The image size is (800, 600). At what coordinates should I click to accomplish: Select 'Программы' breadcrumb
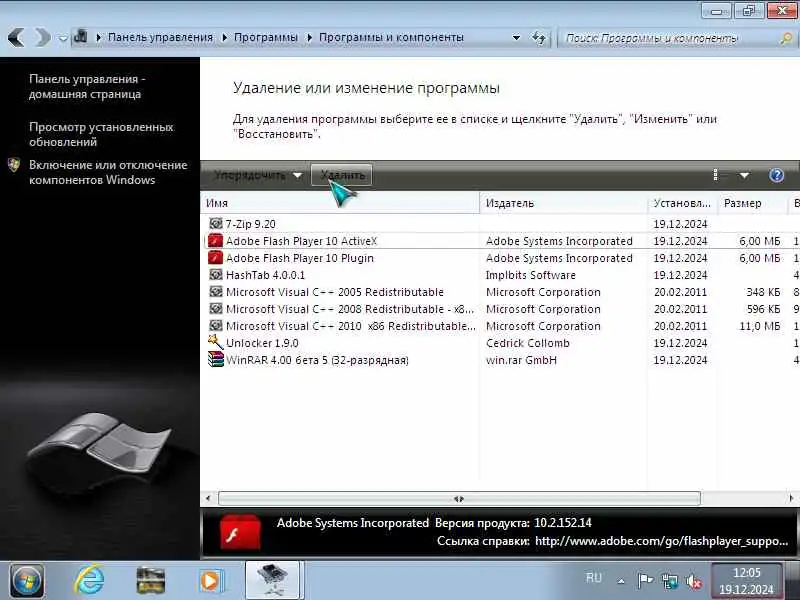(265, 37)
